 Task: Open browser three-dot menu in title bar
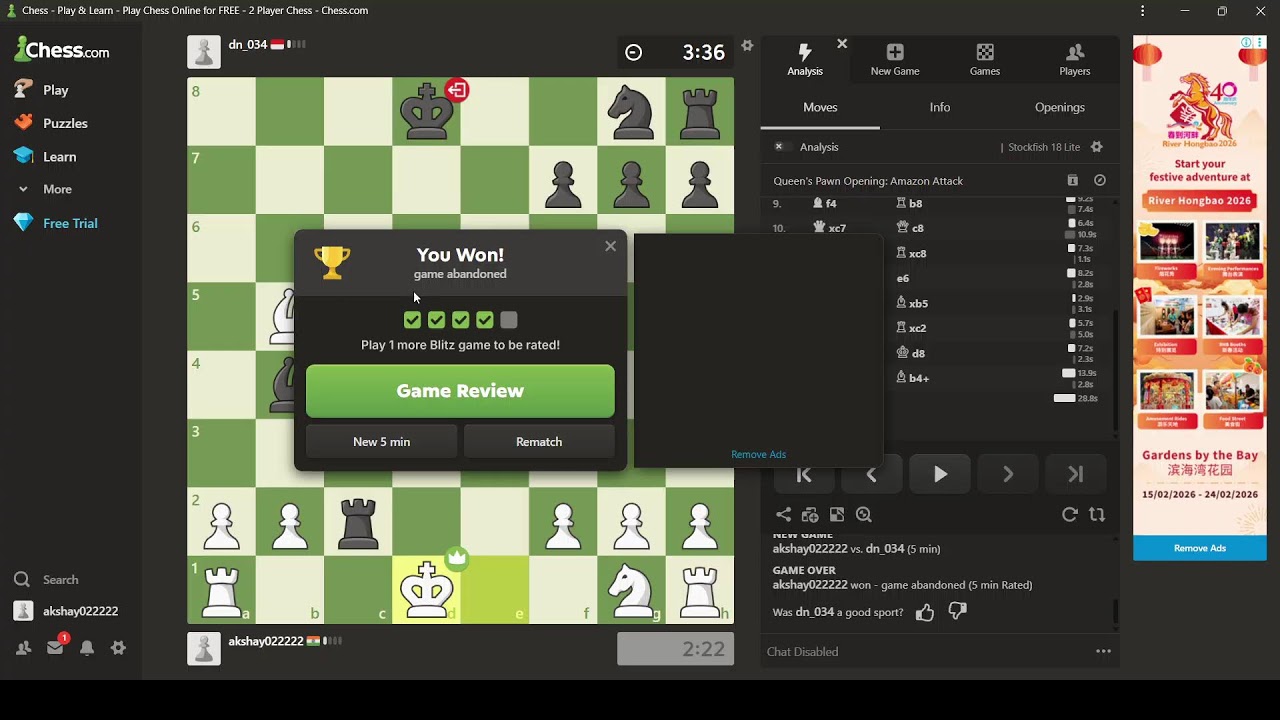(1142, 11)
